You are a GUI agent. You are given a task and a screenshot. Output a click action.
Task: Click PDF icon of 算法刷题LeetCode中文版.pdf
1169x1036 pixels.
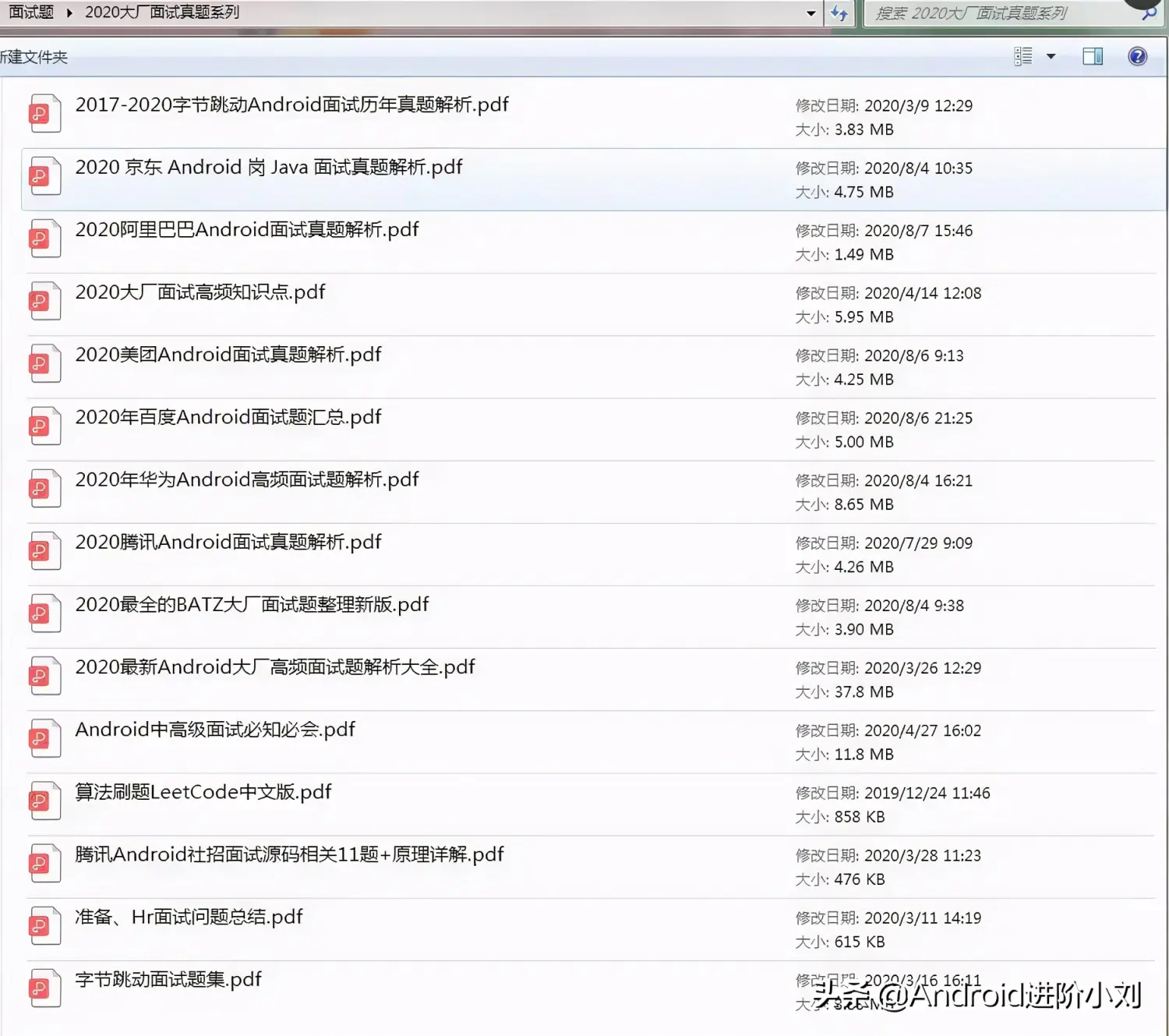click(x=44, y=801)
